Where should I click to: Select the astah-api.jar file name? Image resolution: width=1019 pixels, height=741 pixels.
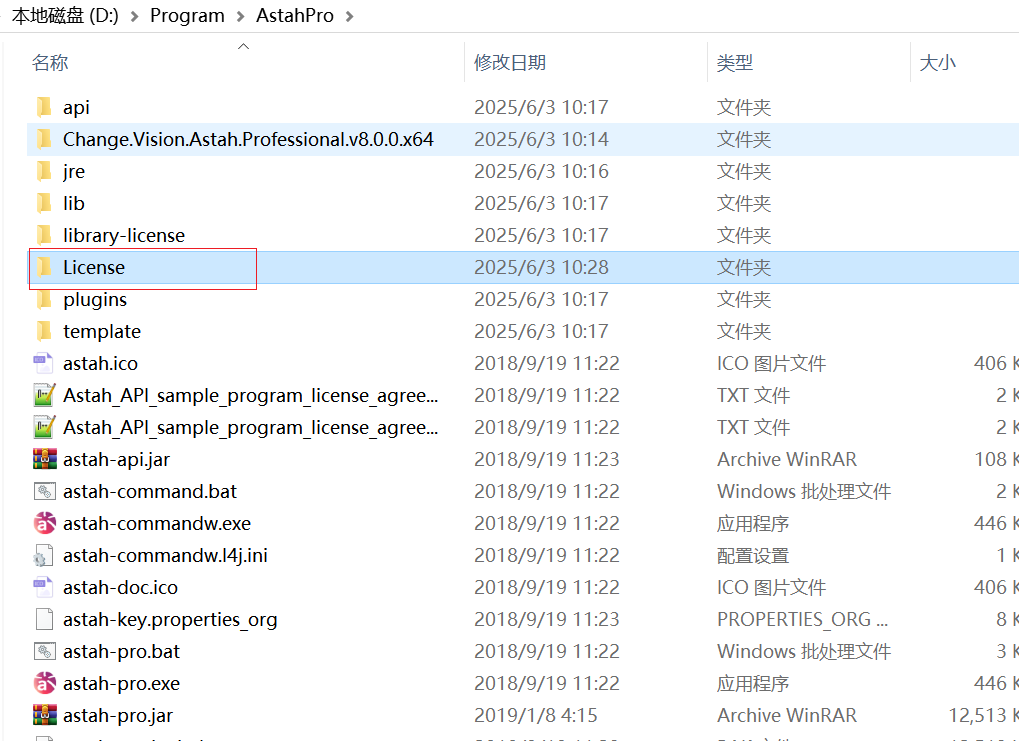click(116, 460)
